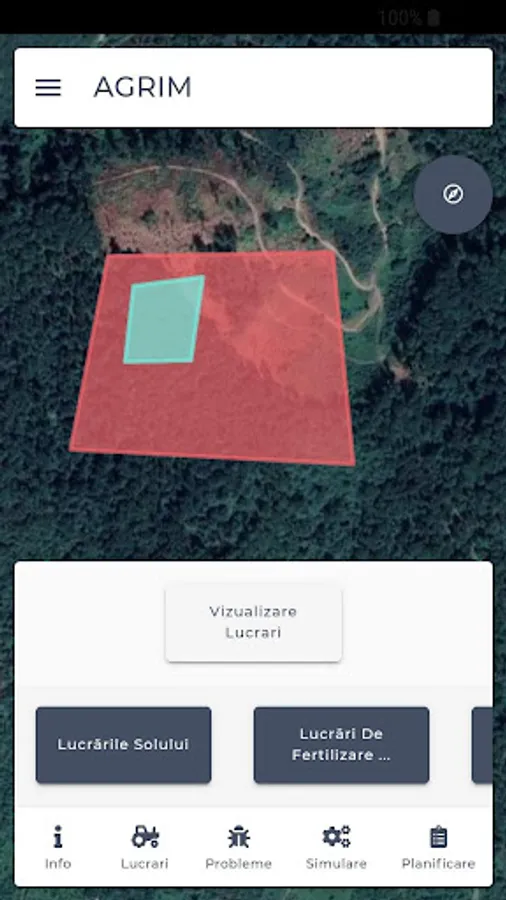Click the battery icon in status bar

click(434, 18)
